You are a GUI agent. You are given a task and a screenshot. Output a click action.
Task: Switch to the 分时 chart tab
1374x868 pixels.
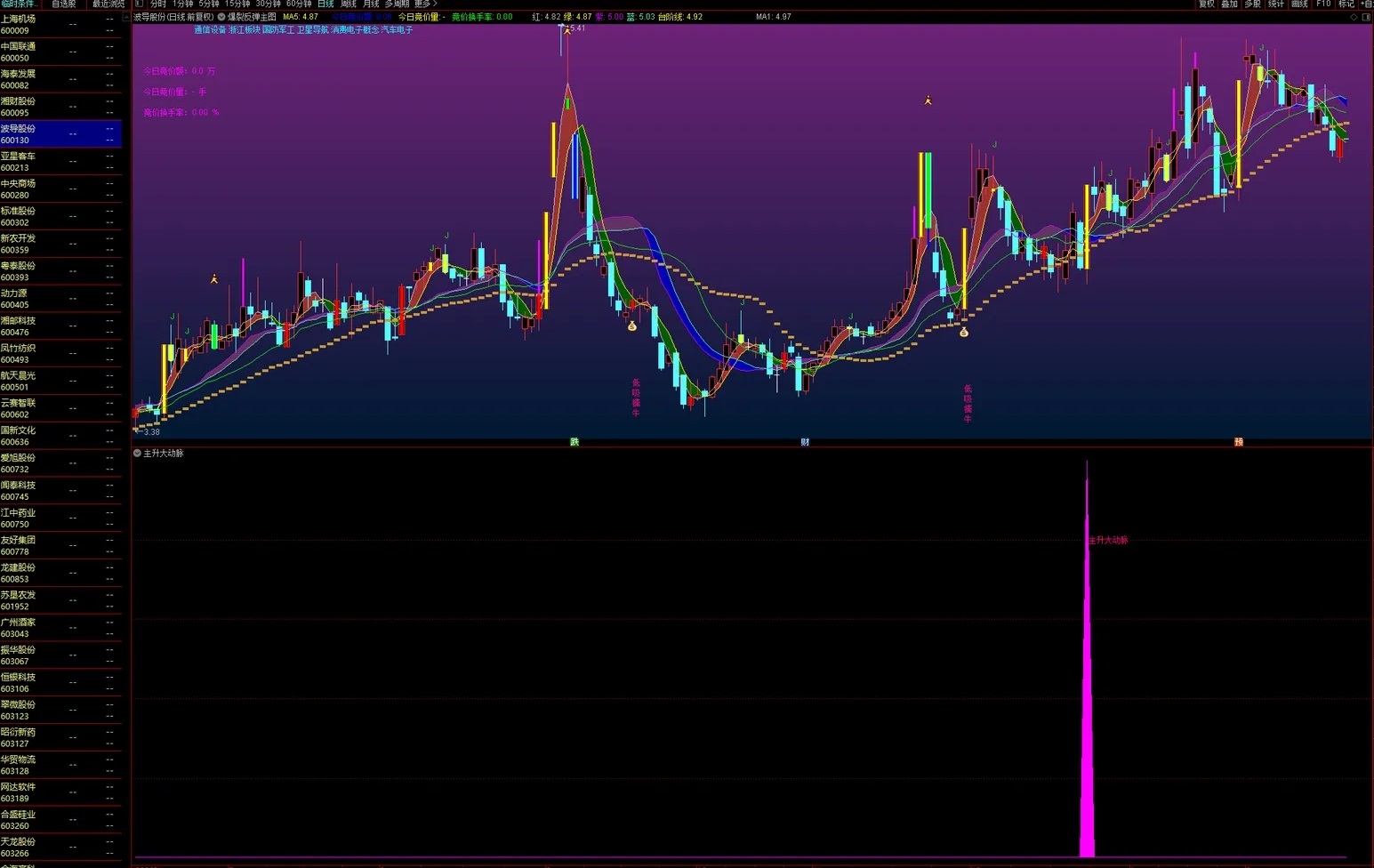158,4
